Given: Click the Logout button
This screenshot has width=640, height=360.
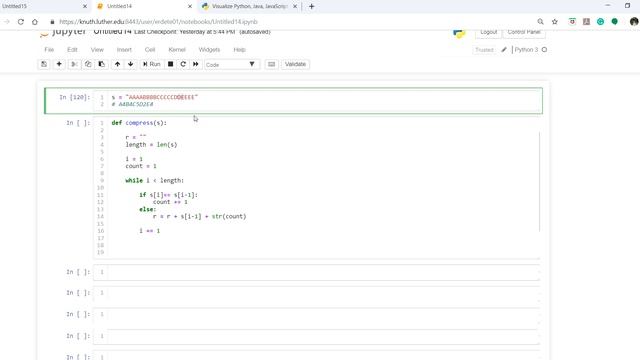Looking at the screenshot, I should tap(489, 32).
